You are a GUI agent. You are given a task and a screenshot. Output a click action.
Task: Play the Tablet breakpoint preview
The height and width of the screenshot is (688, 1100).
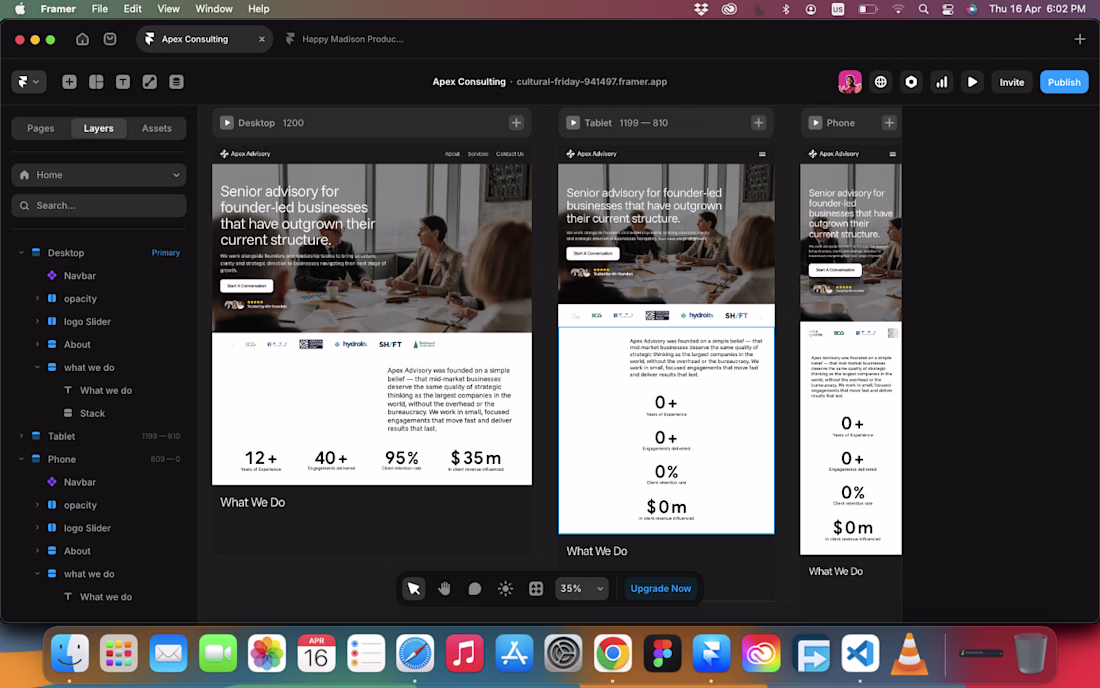click(573, 123)
